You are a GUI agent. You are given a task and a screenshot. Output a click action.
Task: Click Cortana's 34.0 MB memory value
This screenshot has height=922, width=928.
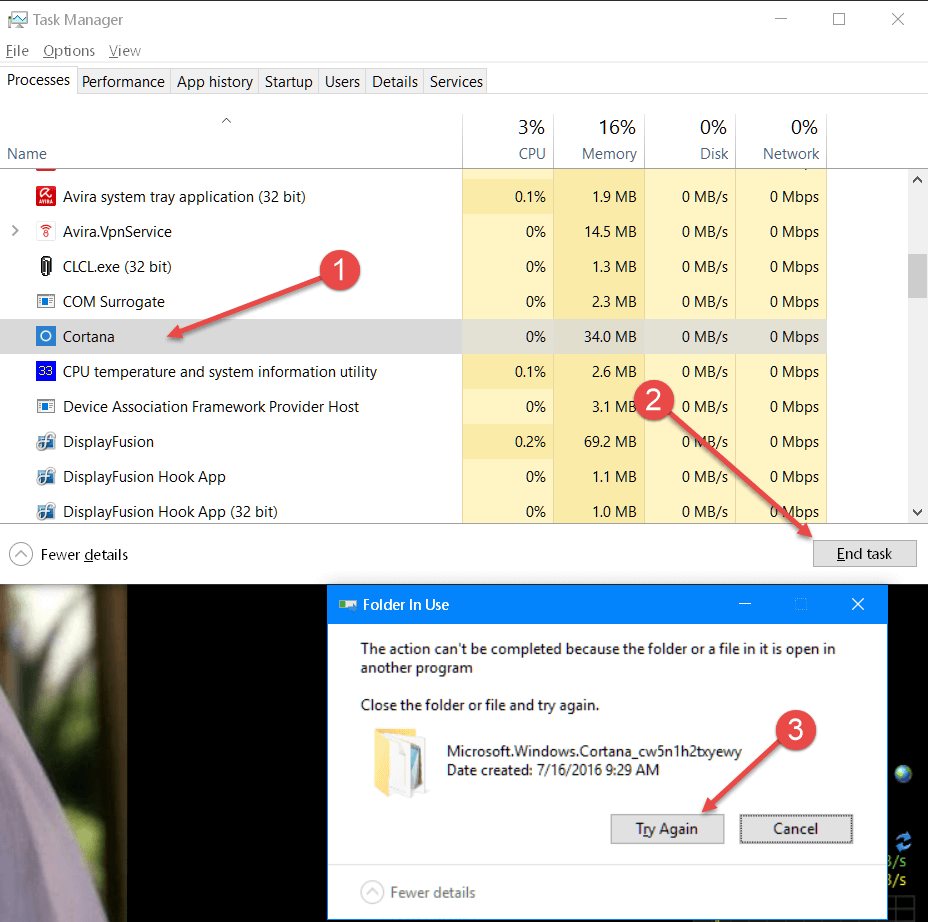point(610,337)
